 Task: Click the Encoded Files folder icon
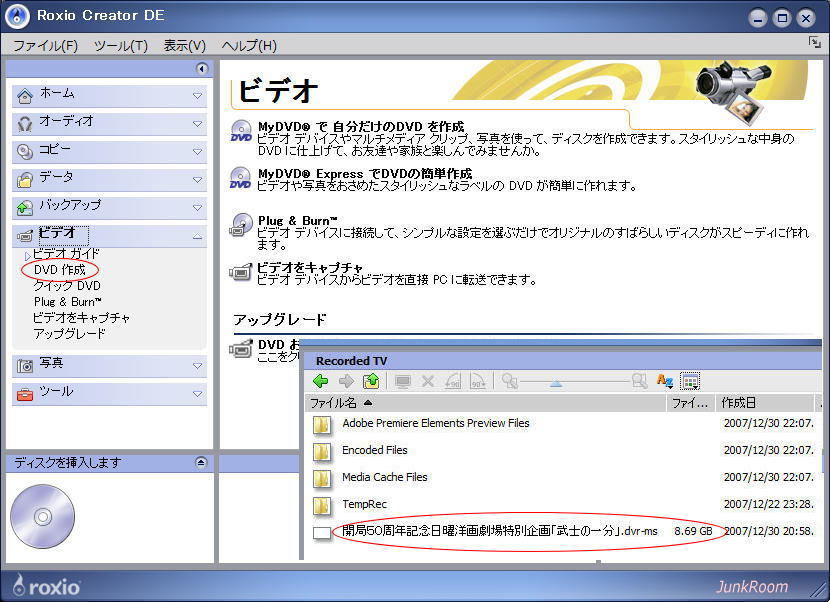point(322,452)
